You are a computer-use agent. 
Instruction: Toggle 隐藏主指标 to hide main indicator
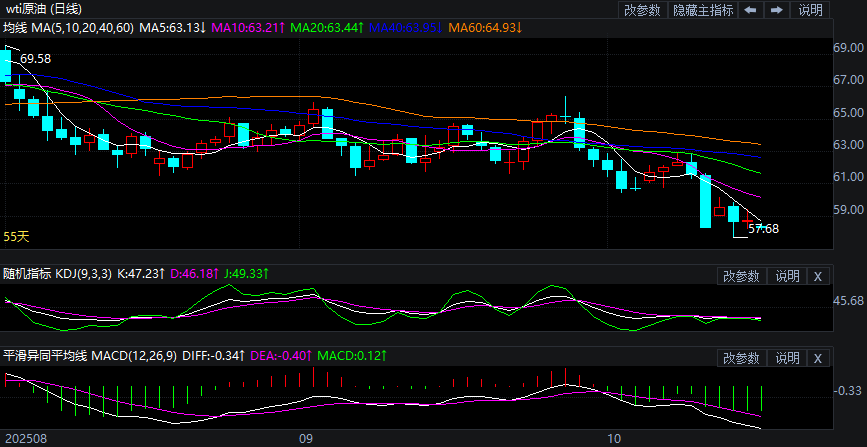pyautogui.click(x=703, y=10)
